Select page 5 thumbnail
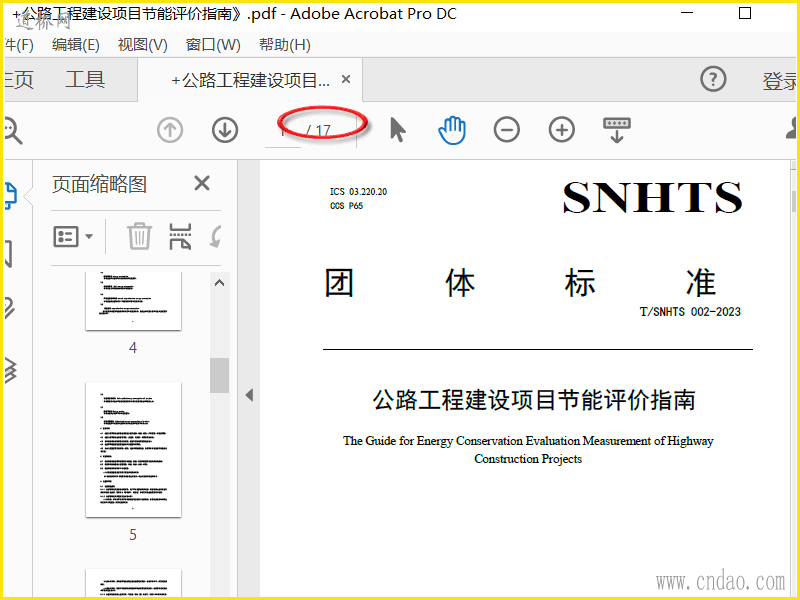The image size is (800, 600). point(133,449)
